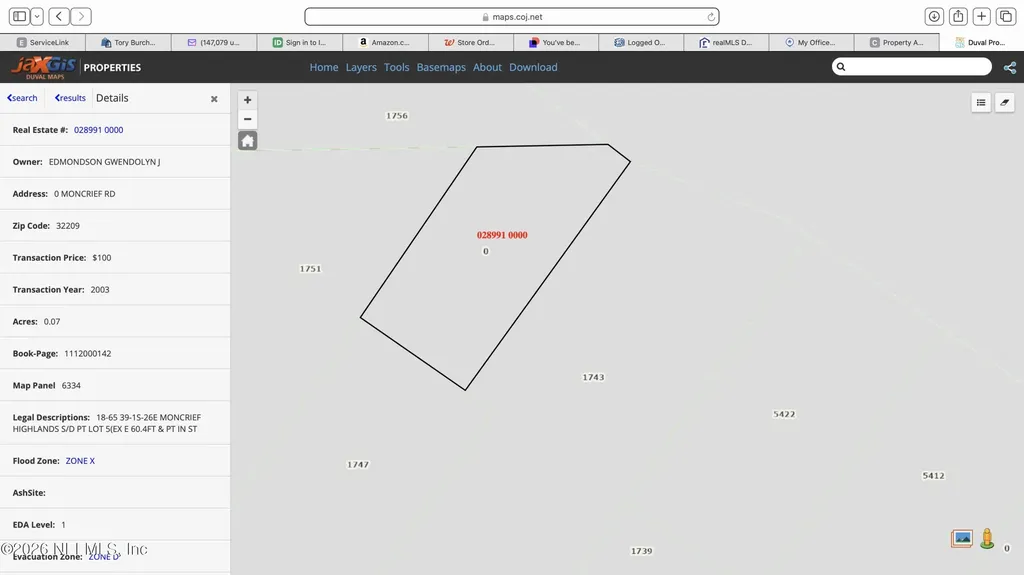Open the Basemaps menu
The image size is (1024, 575).
[x=441, y=67]
